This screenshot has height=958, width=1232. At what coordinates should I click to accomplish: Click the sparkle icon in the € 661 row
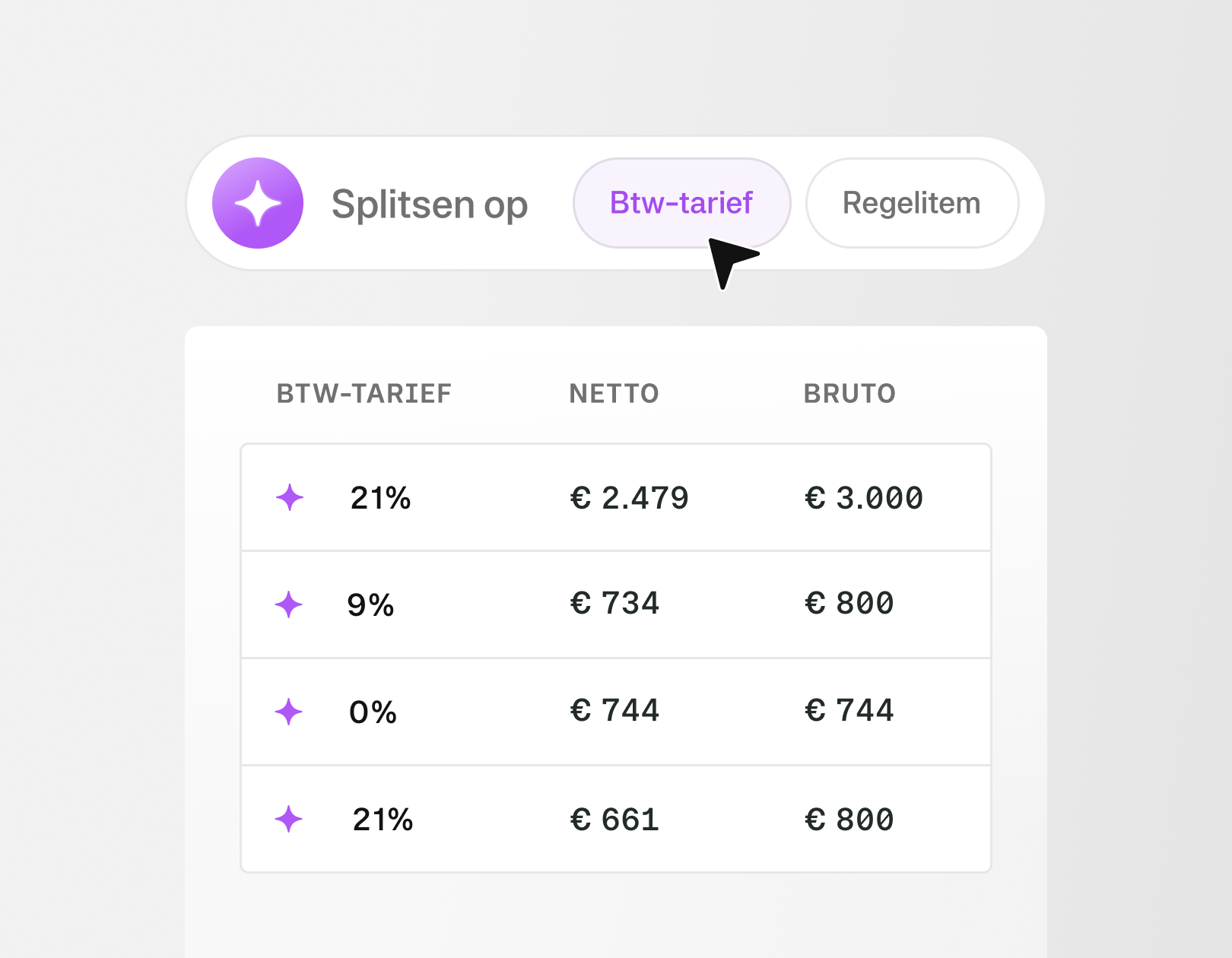pos(289,820)
